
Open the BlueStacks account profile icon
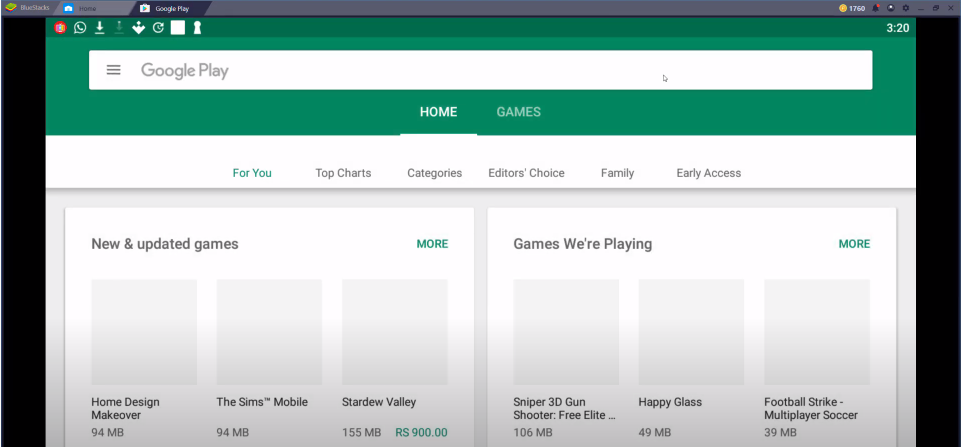pos(891,8)
